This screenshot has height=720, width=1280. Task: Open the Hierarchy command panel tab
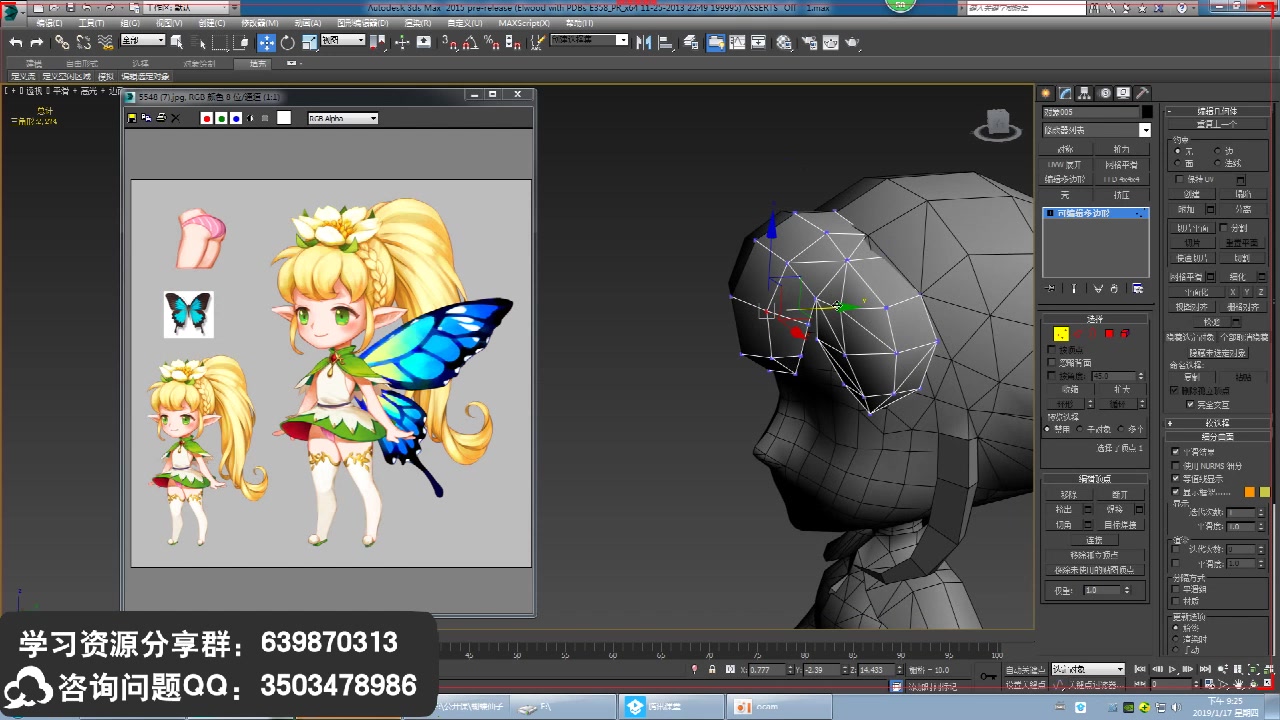[1084, 93]
